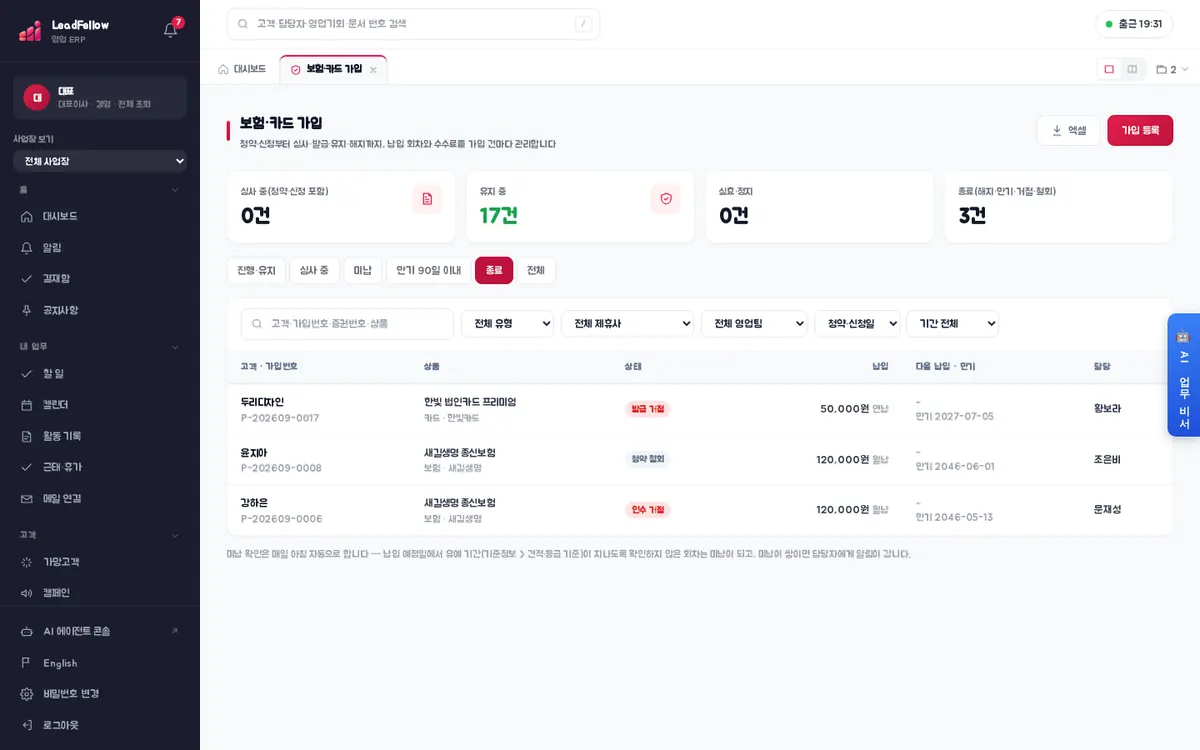Select the 만기 90일 이내 filter chip
Screen dimensions: 1200x750
pos(428,270)
